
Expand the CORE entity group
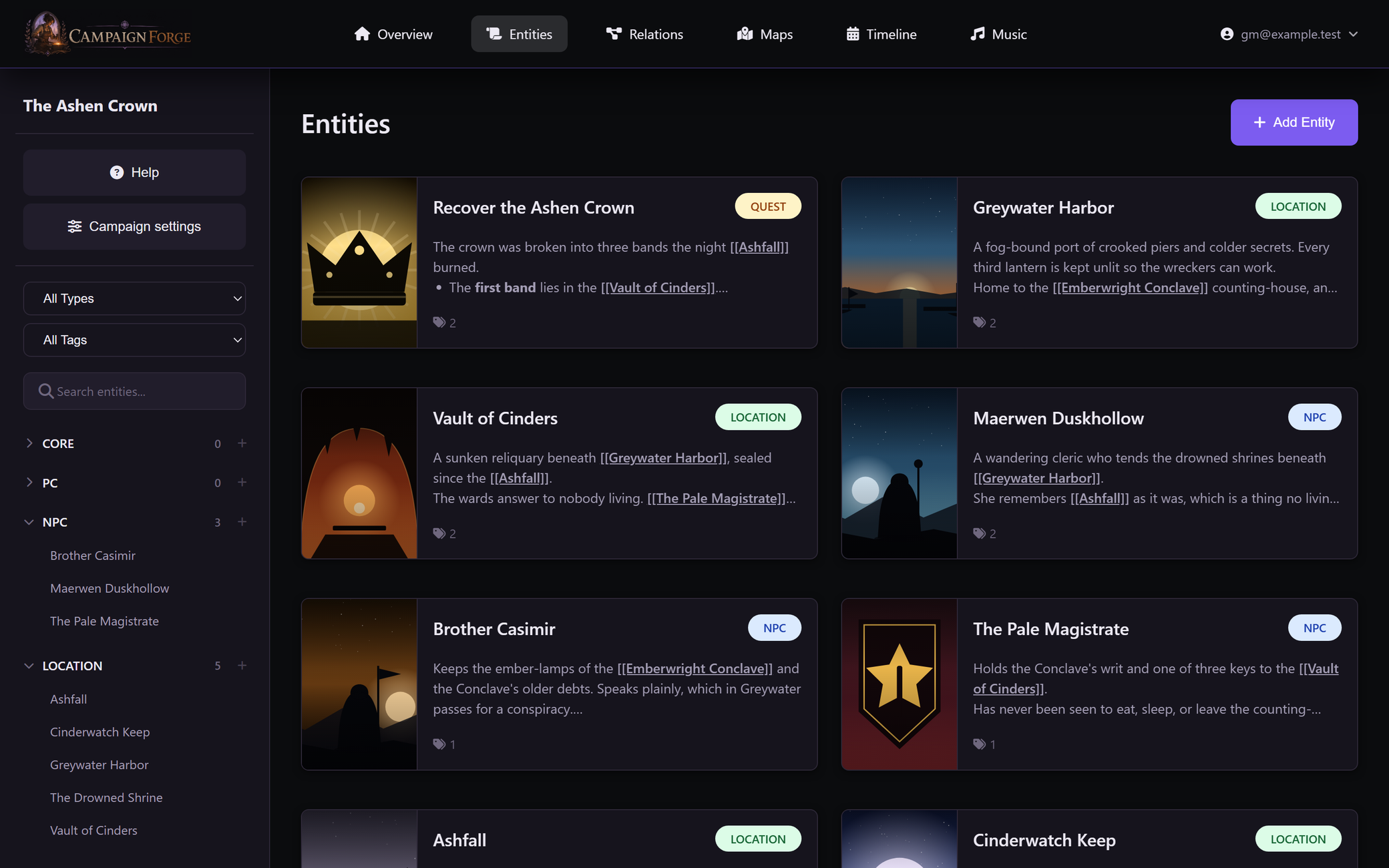(x=29, y=443)
